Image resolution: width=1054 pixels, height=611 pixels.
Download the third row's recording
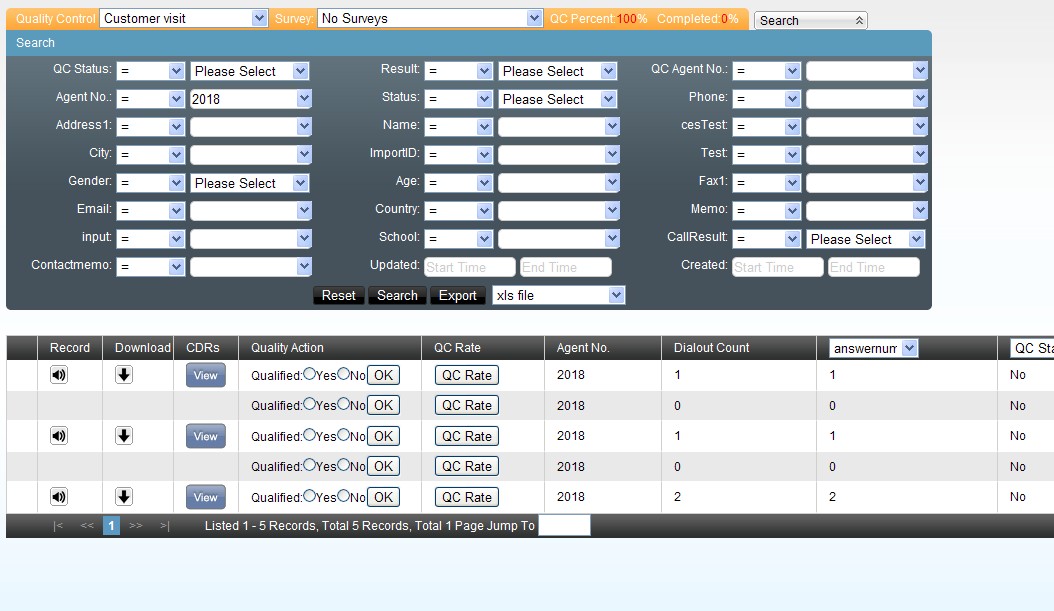pos(124,436)
